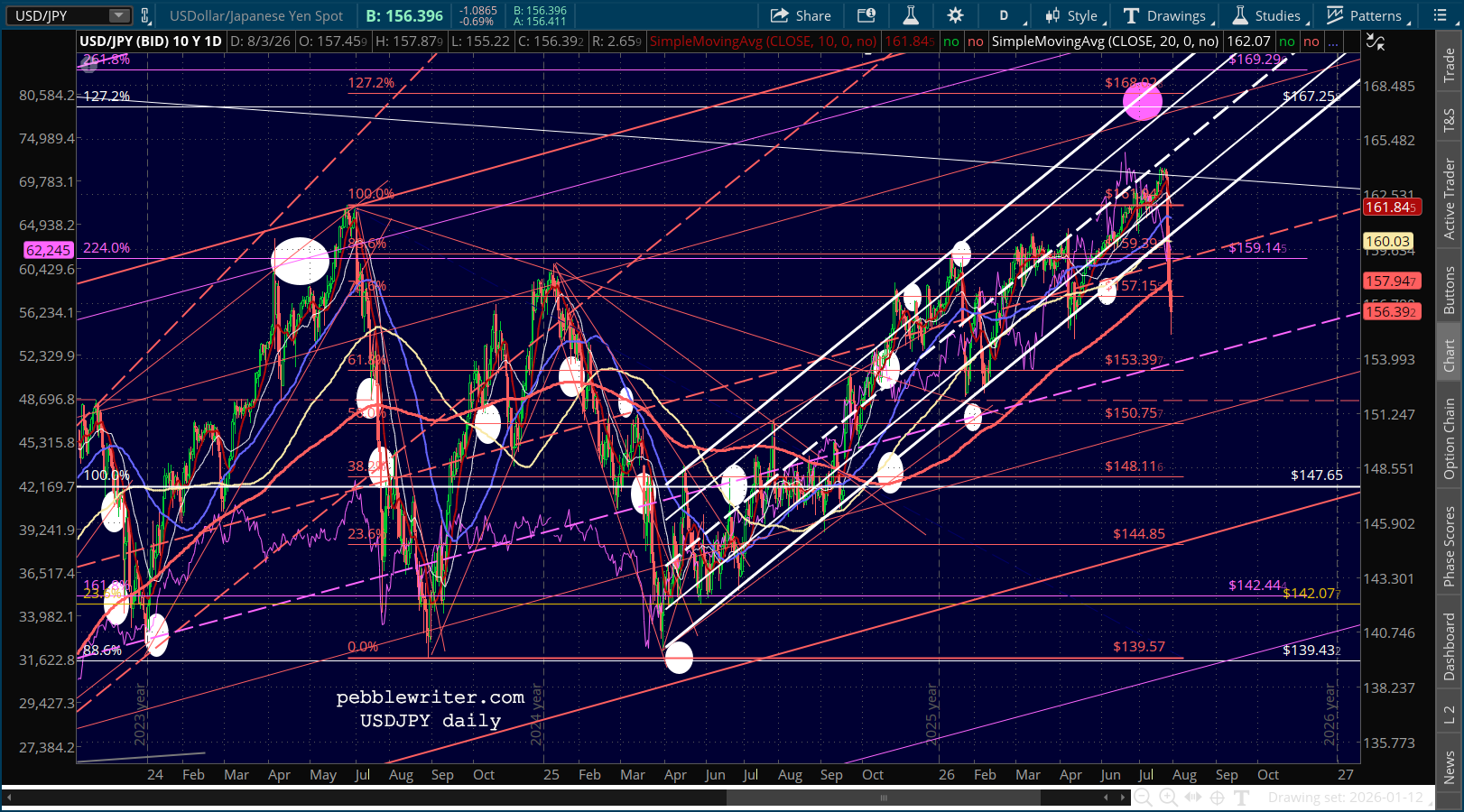Open the list view menu icon
This screenshot has width=1464, height=812.
click(1440, 15)
